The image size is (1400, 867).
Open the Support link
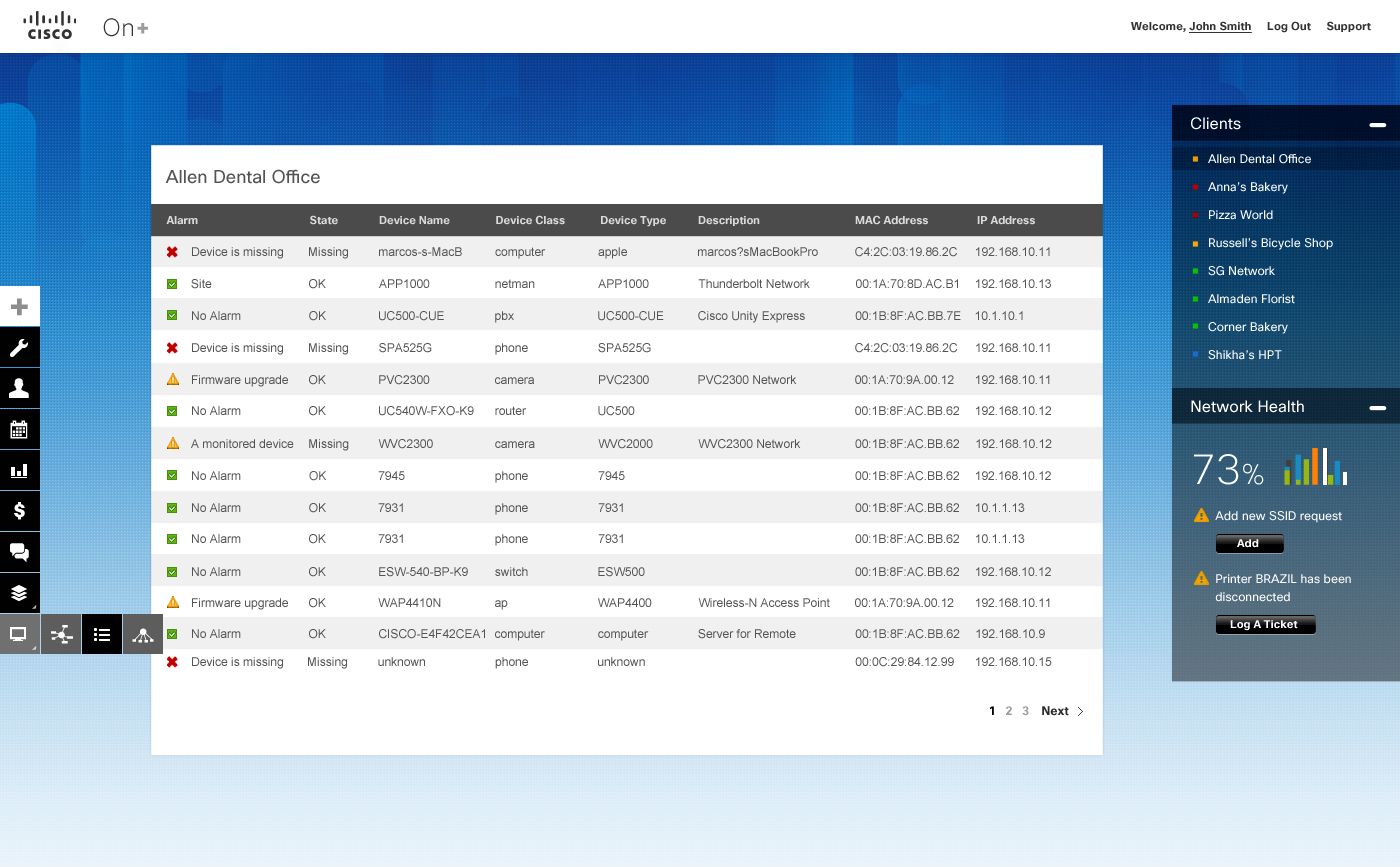[x=1348, y=27]
